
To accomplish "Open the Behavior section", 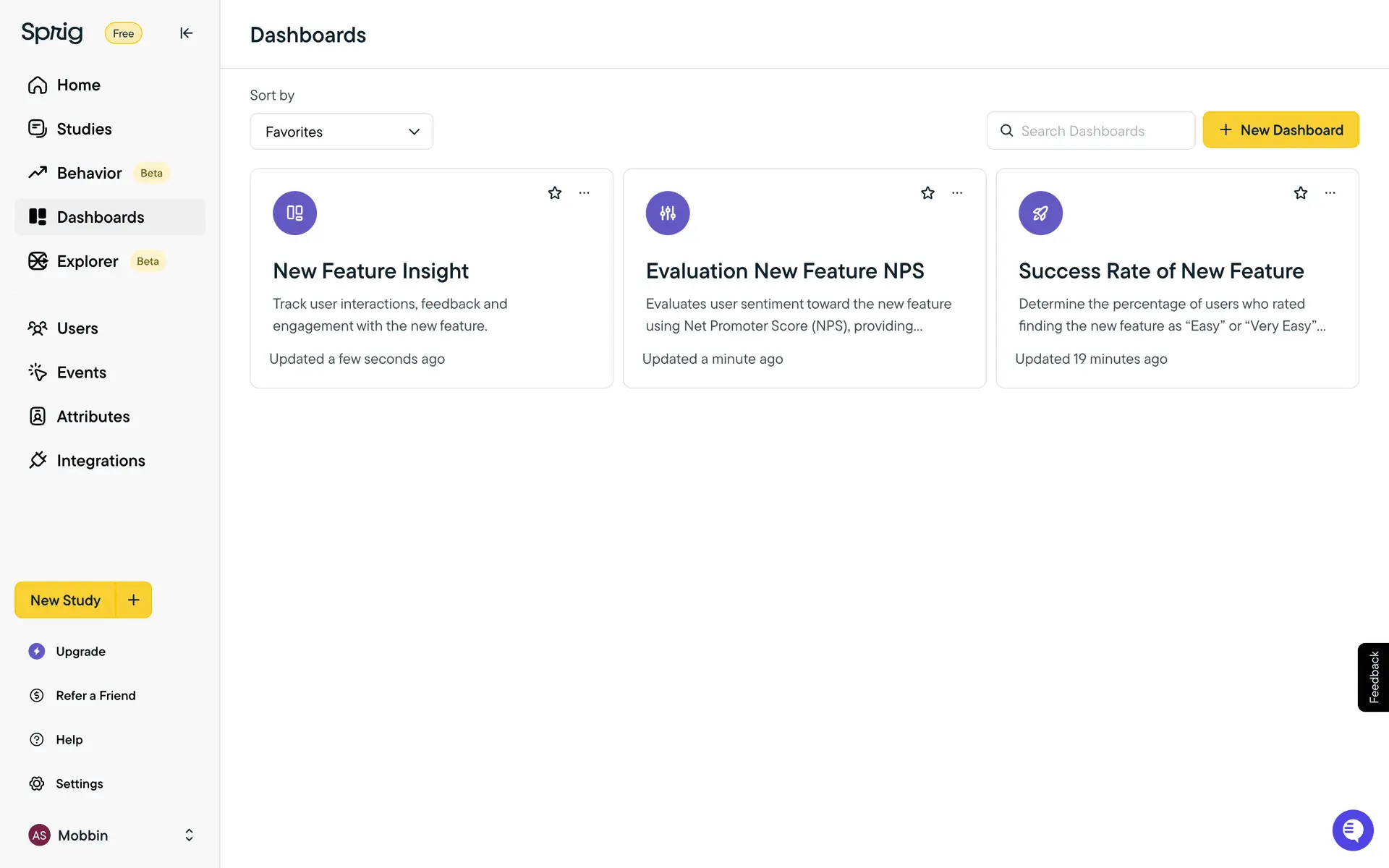I will (x=89, y=173).
